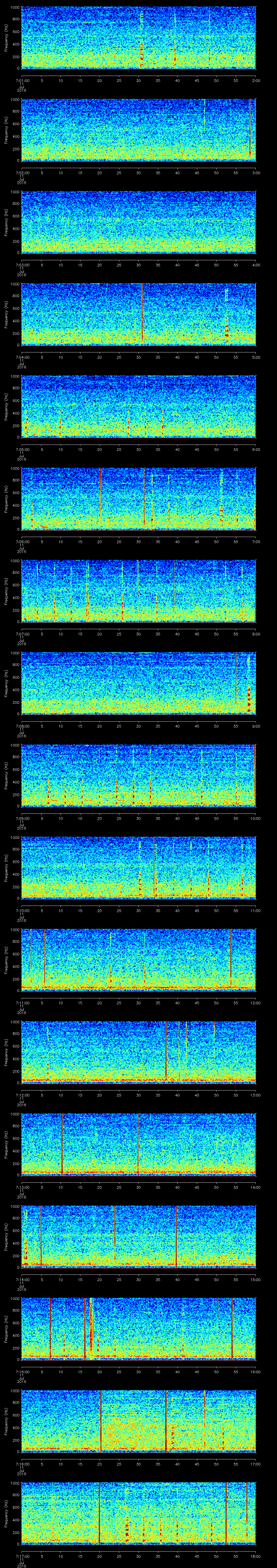Click the '7:14:00' start time label
This screenshot has height=1568, width=277.
point(22,1279)
